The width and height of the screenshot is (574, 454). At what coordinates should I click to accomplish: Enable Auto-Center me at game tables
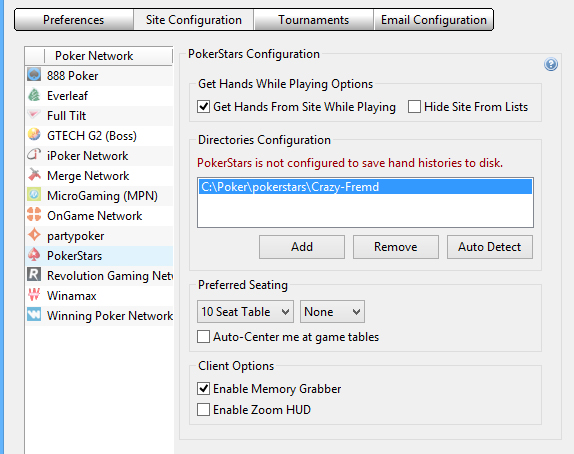click(204, 336)
